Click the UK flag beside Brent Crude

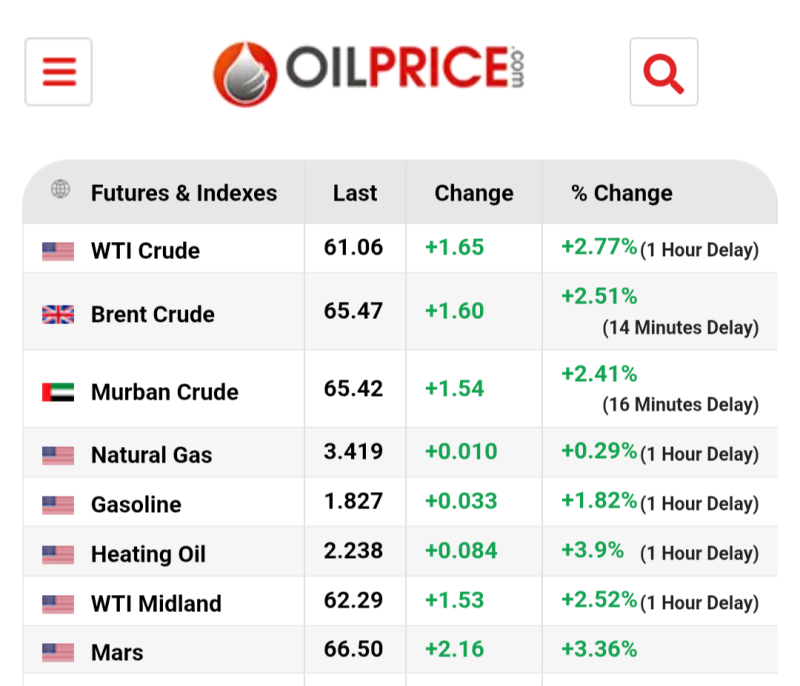tap(58, 314)
